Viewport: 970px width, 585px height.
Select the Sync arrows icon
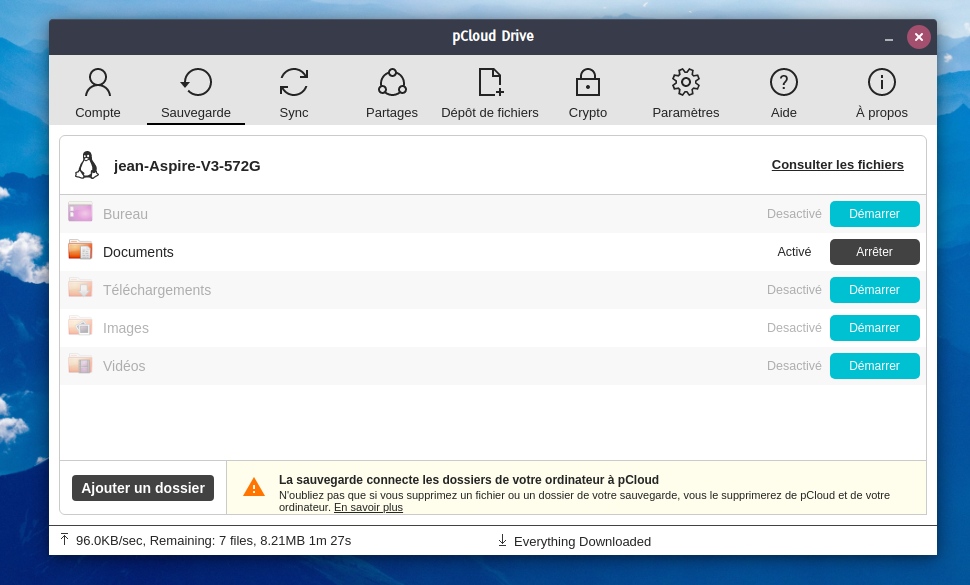294,83
